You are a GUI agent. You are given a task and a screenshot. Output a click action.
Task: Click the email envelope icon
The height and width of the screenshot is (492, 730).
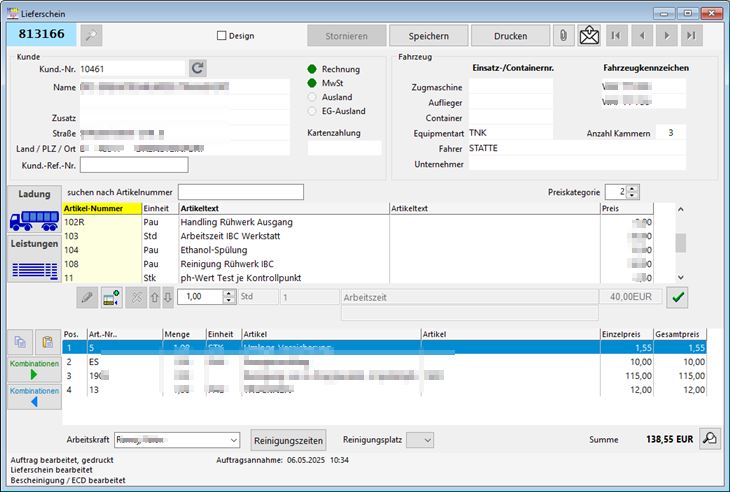[590, 36]
